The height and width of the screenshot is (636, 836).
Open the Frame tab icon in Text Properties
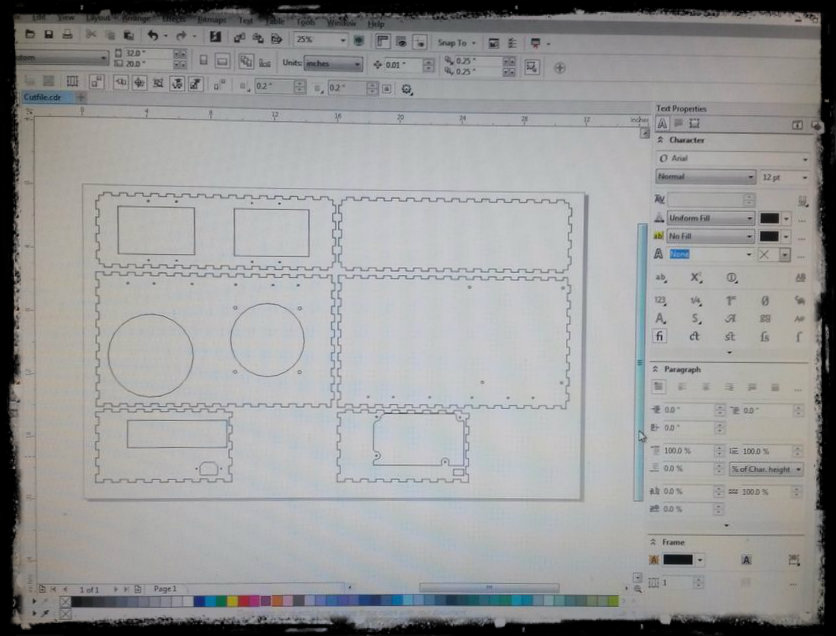pyautogui.click(x=694, y=124)
